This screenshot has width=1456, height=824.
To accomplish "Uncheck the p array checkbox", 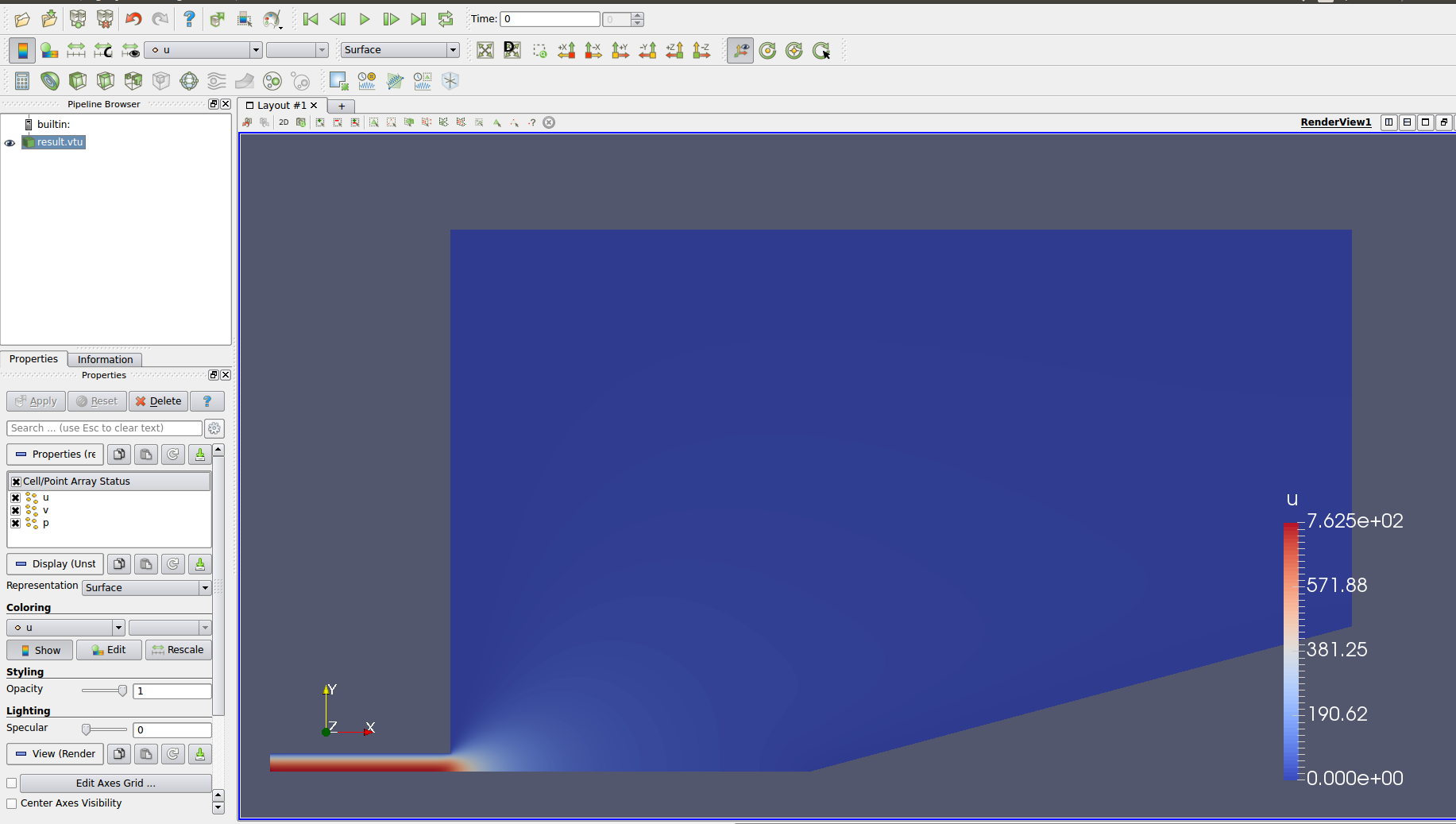I will coord(15,523).
